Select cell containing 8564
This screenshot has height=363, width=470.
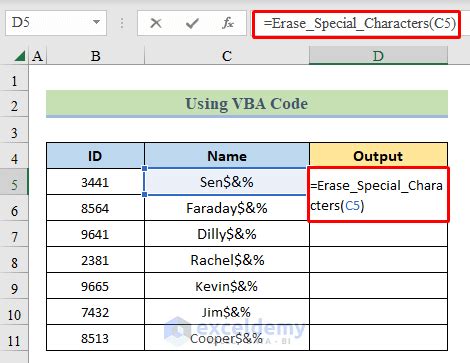[95, 208]
